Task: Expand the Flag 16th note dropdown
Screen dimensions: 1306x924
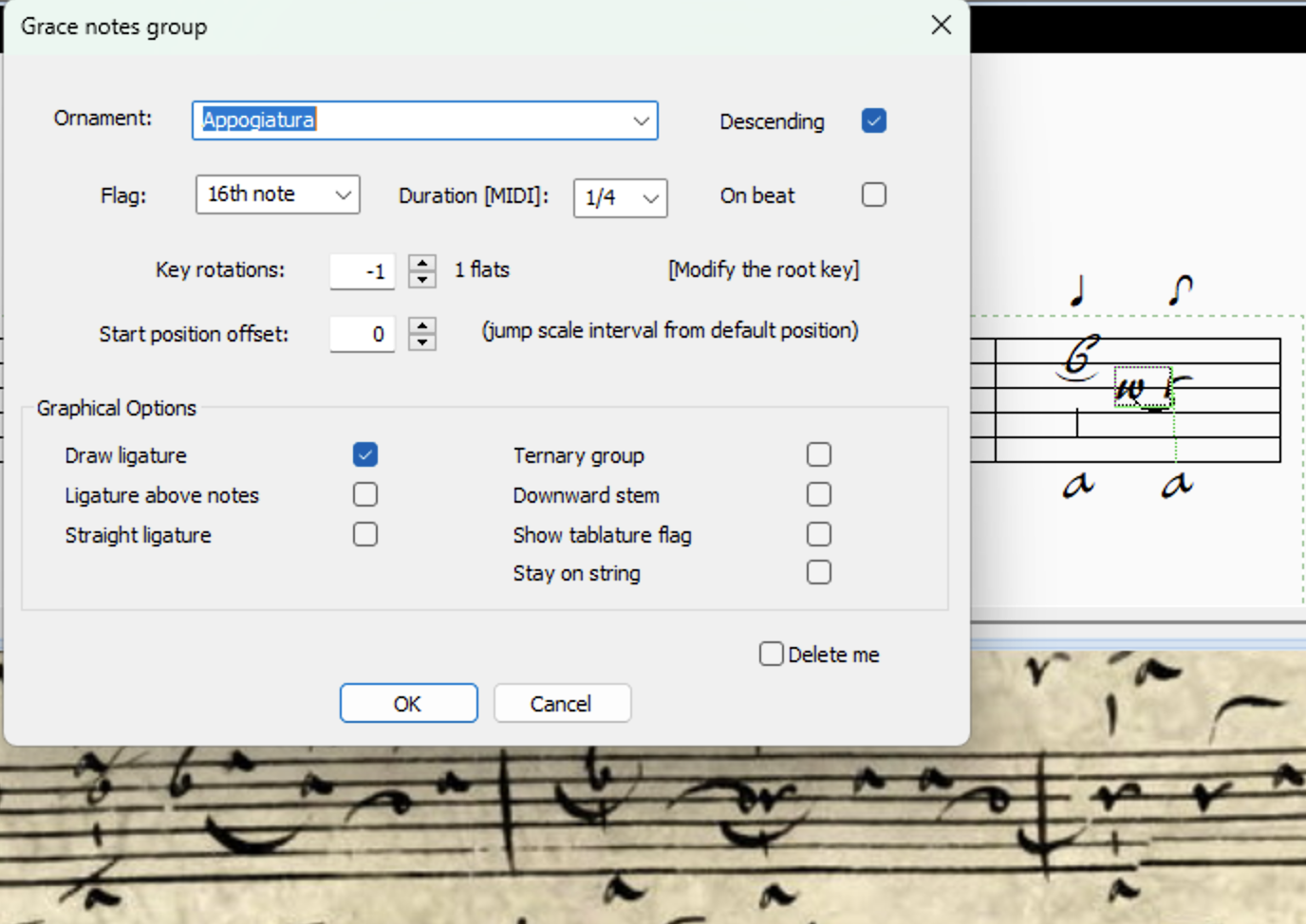Action: (343, 195)
